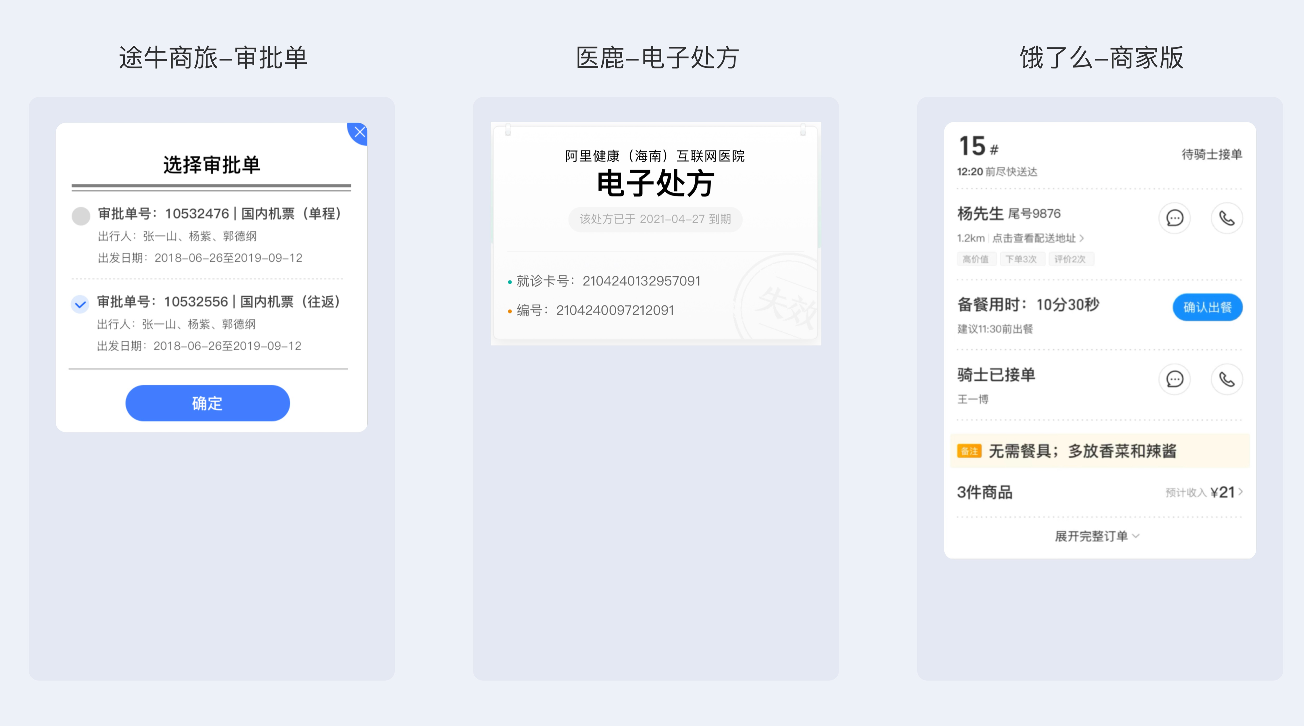
Task: Select the unselected radio for 审批单号 10532476
Action: pyautogui.click(x=81, y=215)
